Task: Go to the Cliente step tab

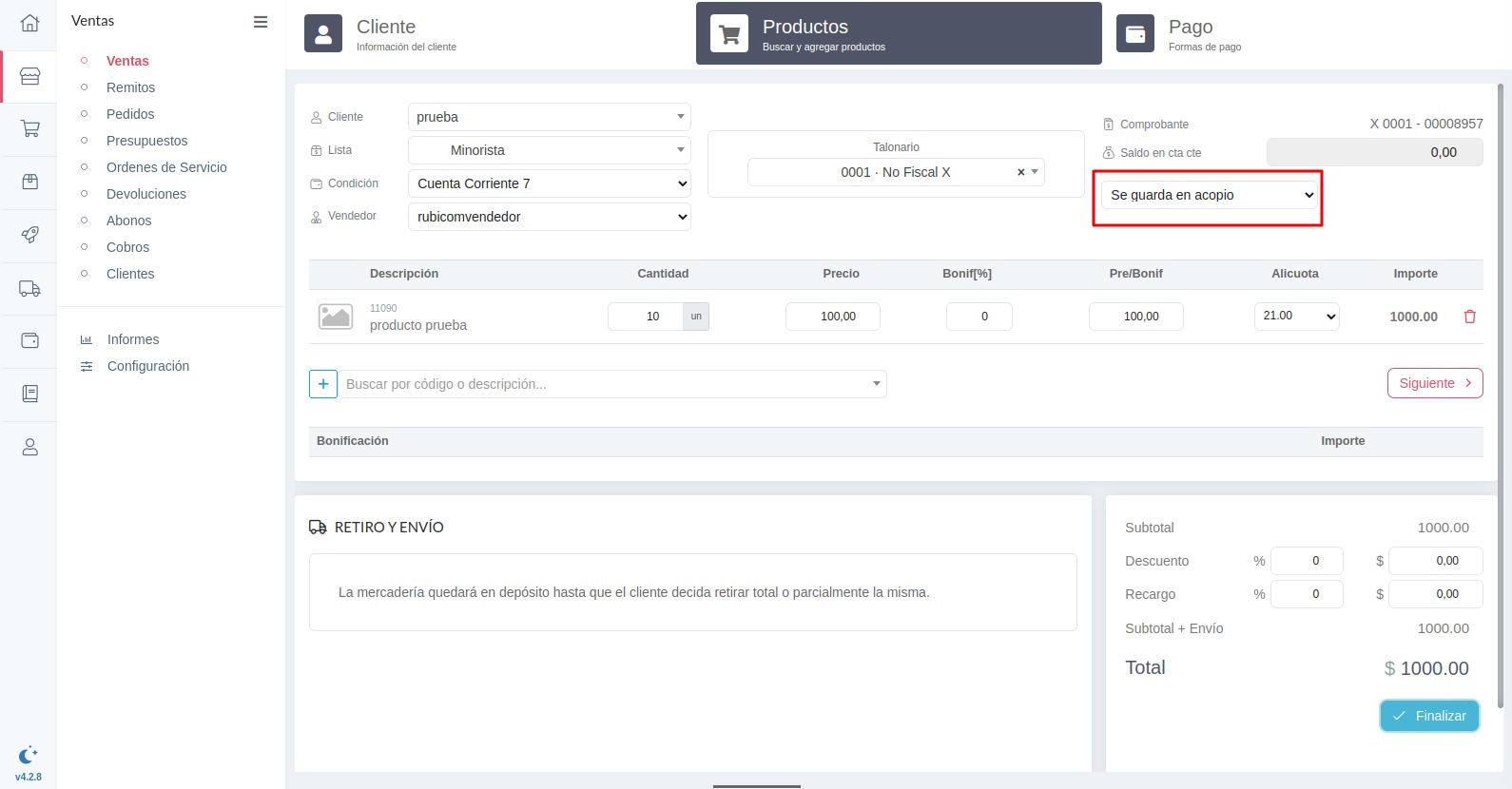Action: 385,33
